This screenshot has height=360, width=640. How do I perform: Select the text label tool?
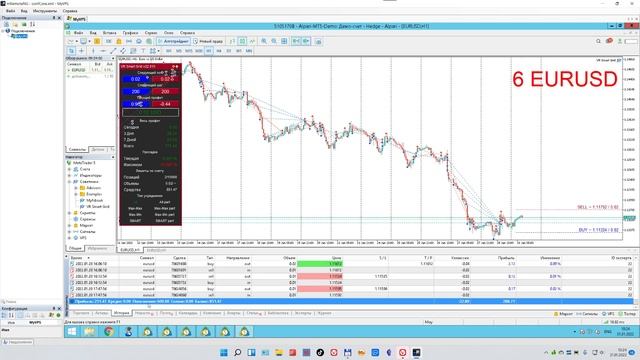click(143, 51)
